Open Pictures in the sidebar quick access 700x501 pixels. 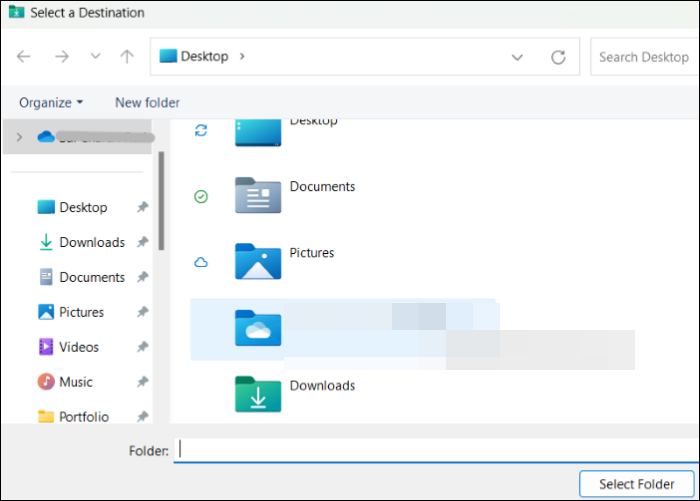point(71,312)
